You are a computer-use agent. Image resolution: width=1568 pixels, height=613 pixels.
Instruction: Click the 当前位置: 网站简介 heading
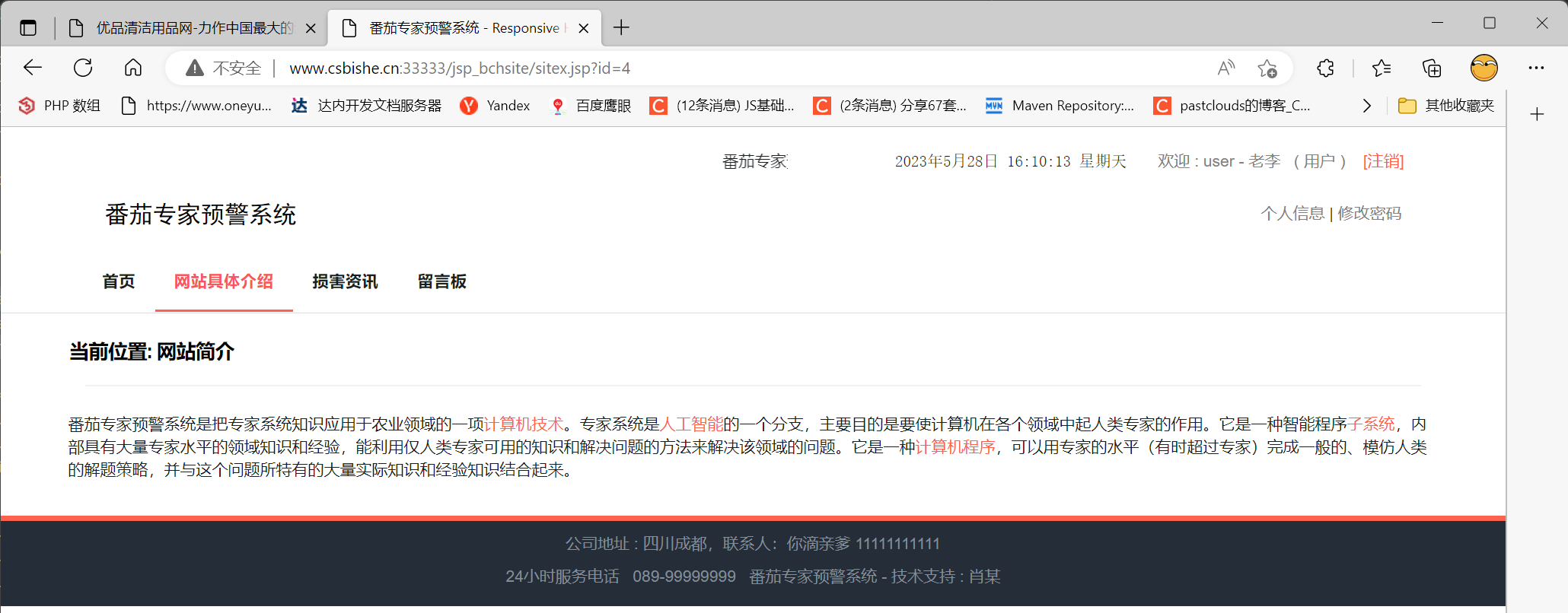coord(151,351)
